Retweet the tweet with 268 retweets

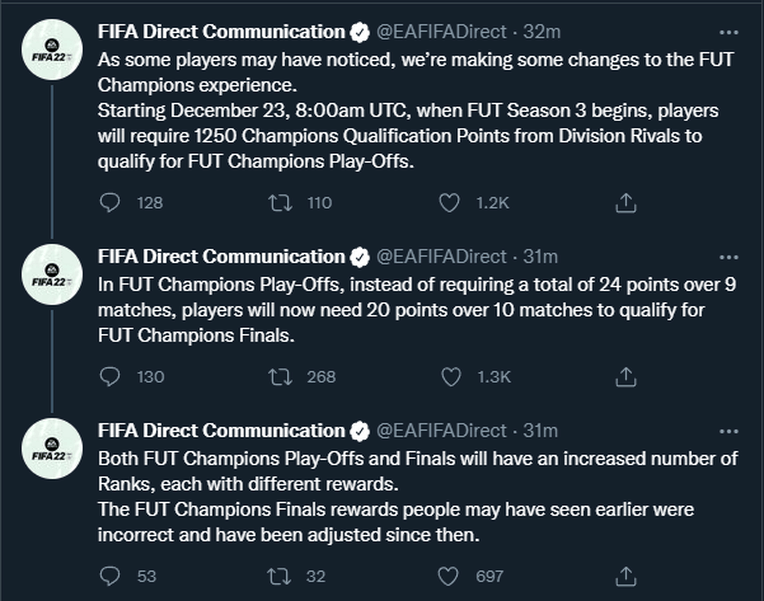click(282, 377)
